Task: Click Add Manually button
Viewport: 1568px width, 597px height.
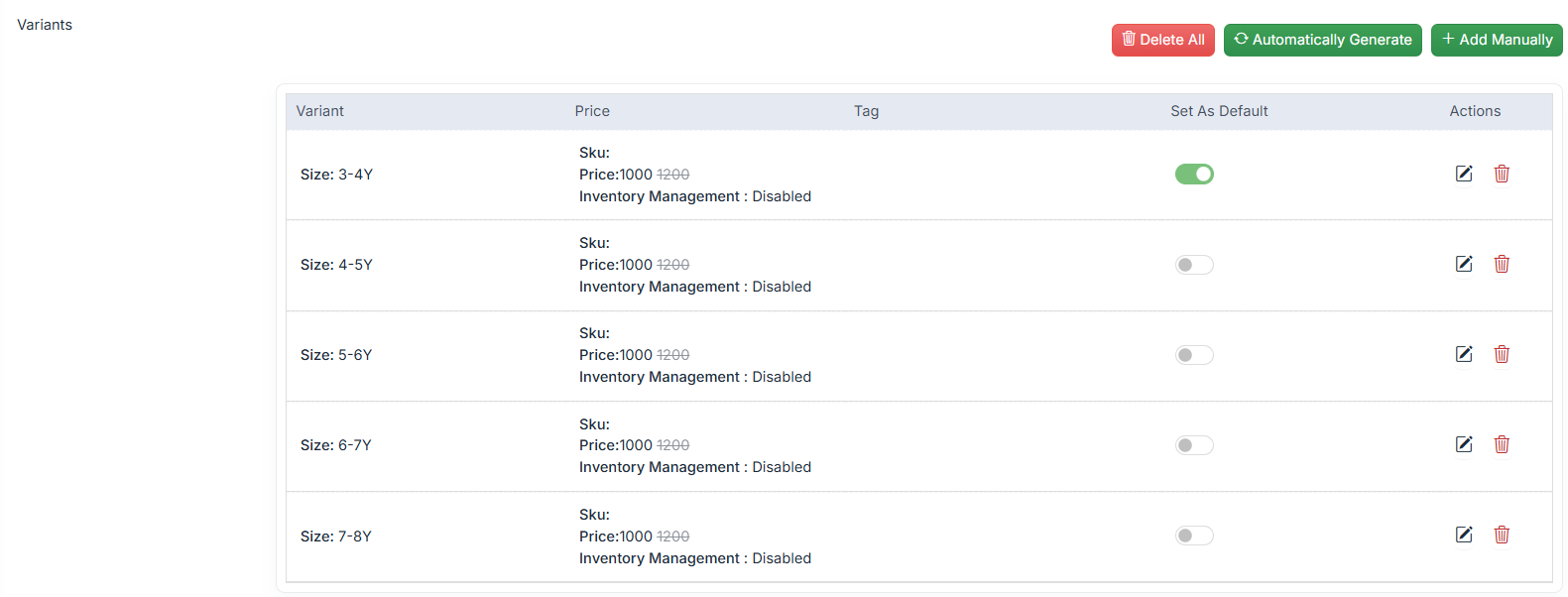Action: 1496,40
